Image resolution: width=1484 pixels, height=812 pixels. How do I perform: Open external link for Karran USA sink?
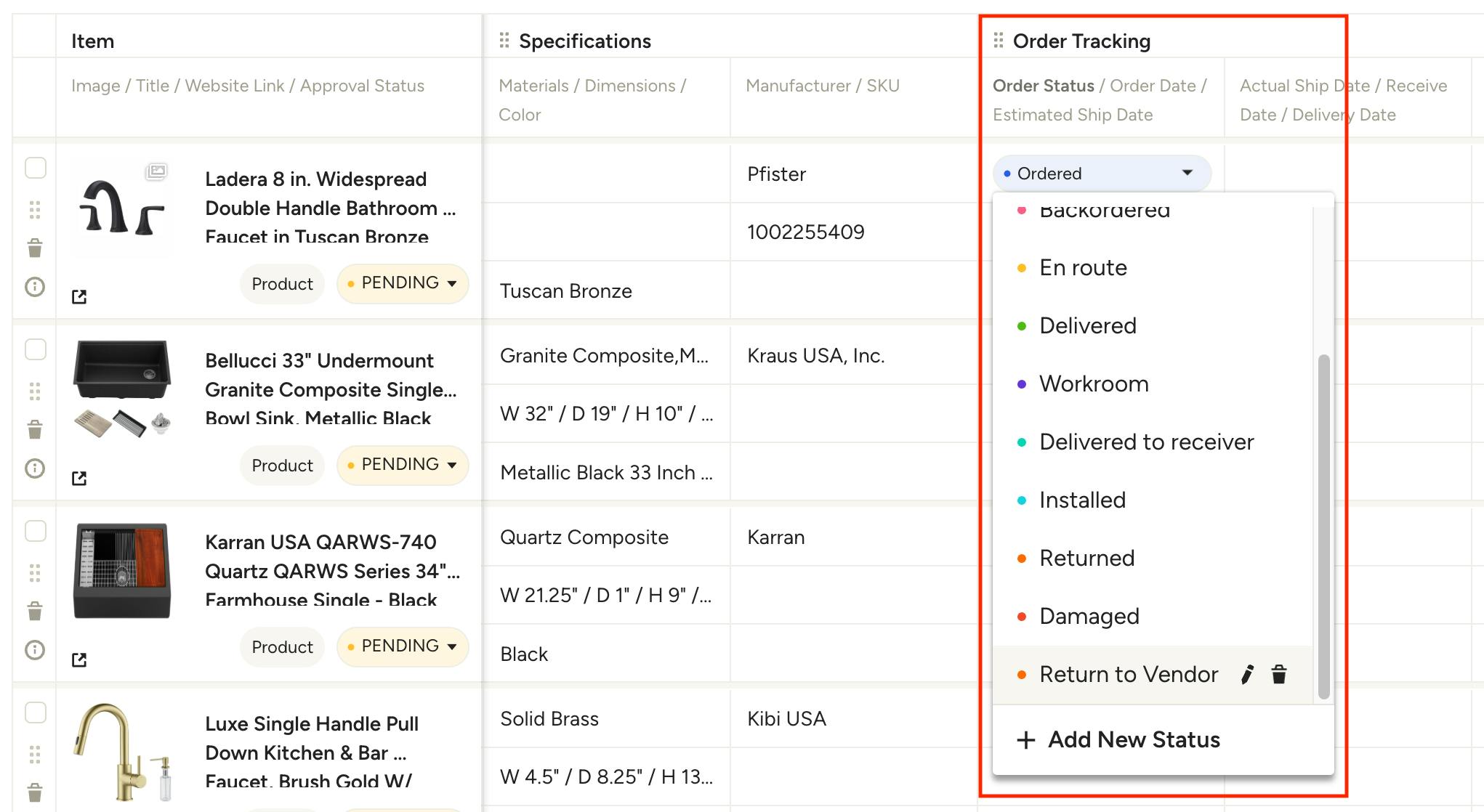pos(79,659)
